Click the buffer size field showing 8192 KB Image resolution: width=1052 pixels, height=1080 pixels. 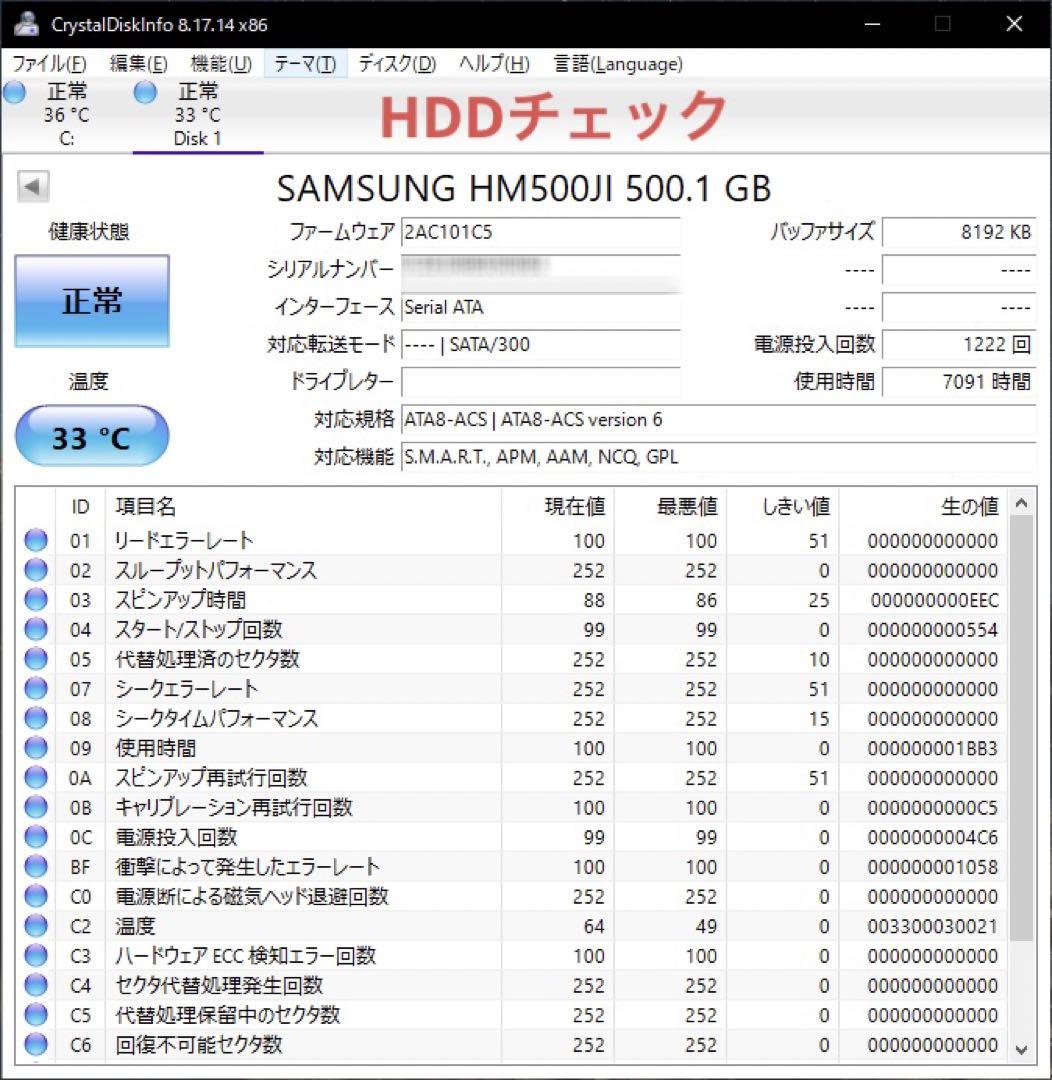click(x=959, y=232)
